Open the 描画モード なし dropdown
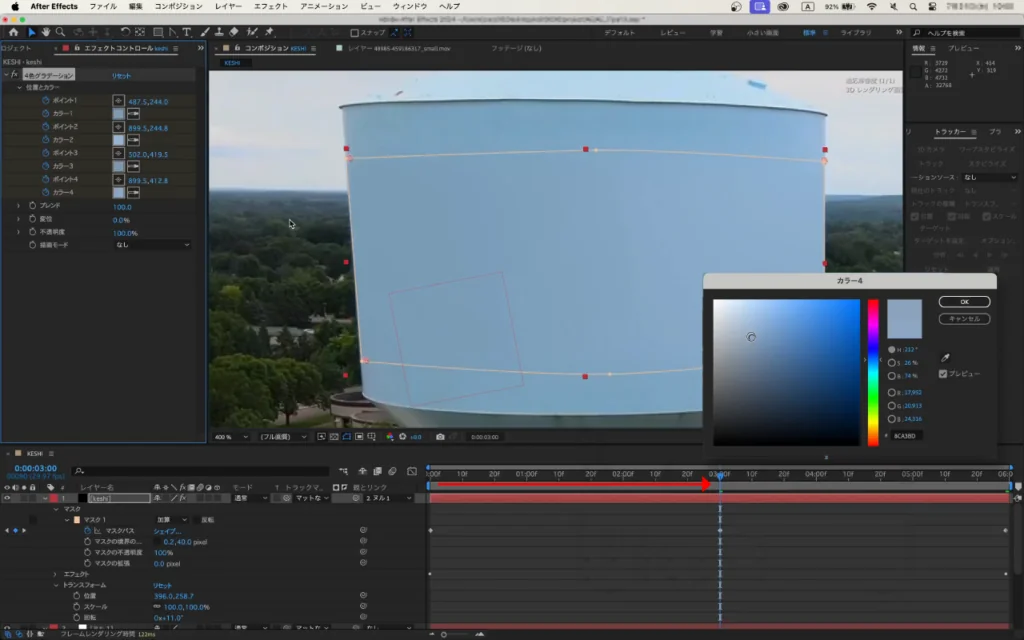The height and width of the screenshot is (640, 1024). pos(152,245)
